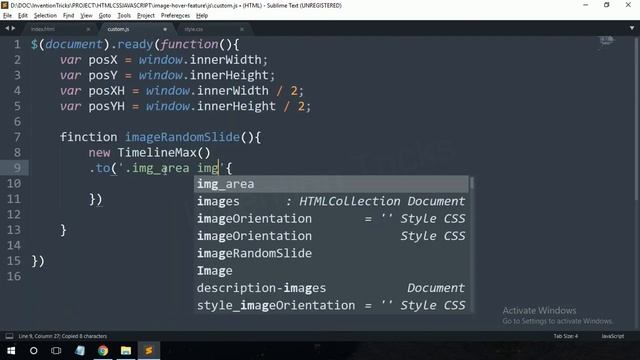Choose imageOrientation = '' suggestion
The width and height of the screenshot is (640, 360).
coord(331,219)
